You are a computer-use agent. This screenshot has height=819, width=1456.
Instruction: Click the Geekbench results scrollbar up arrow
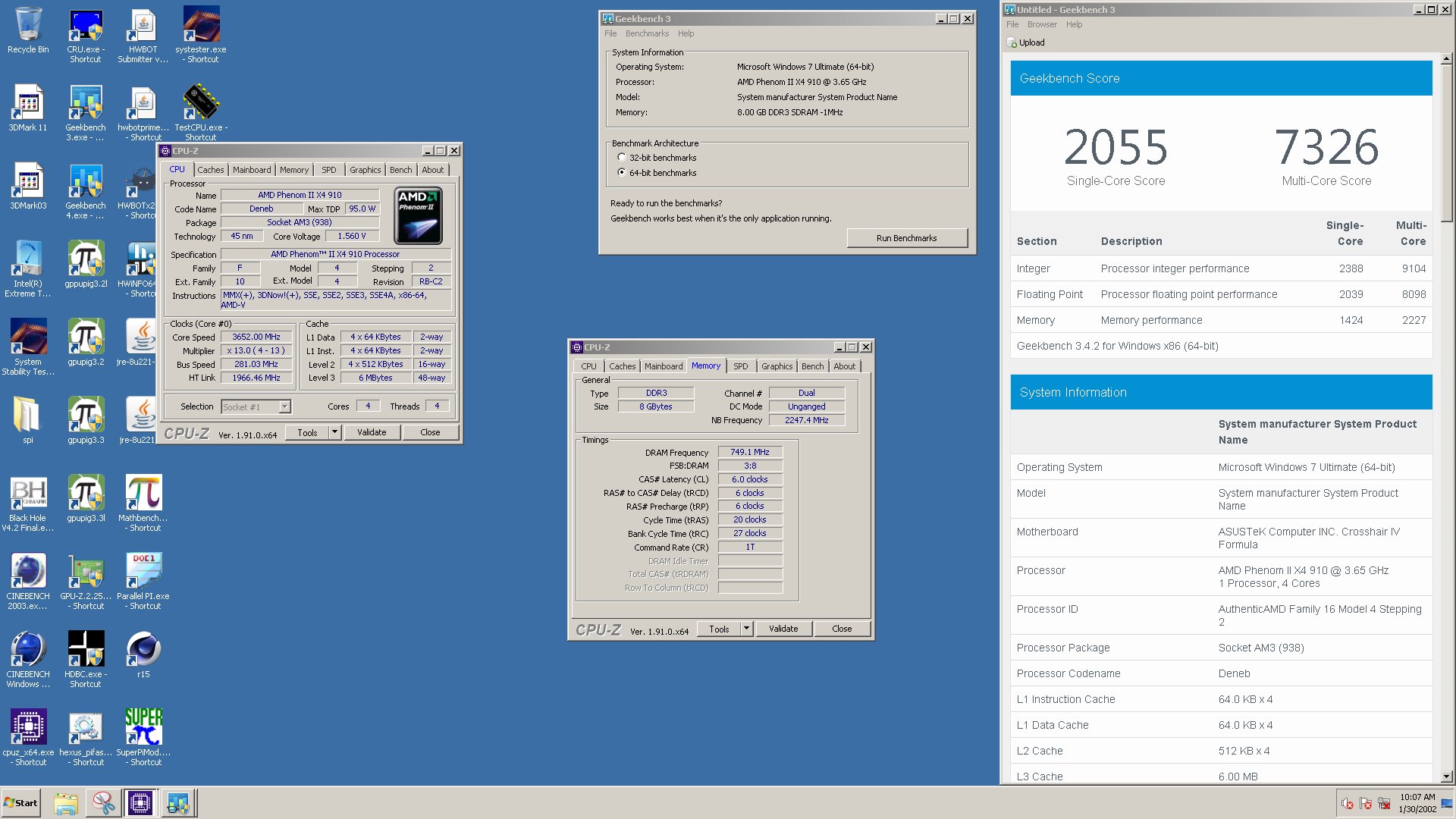[1446, 58]
